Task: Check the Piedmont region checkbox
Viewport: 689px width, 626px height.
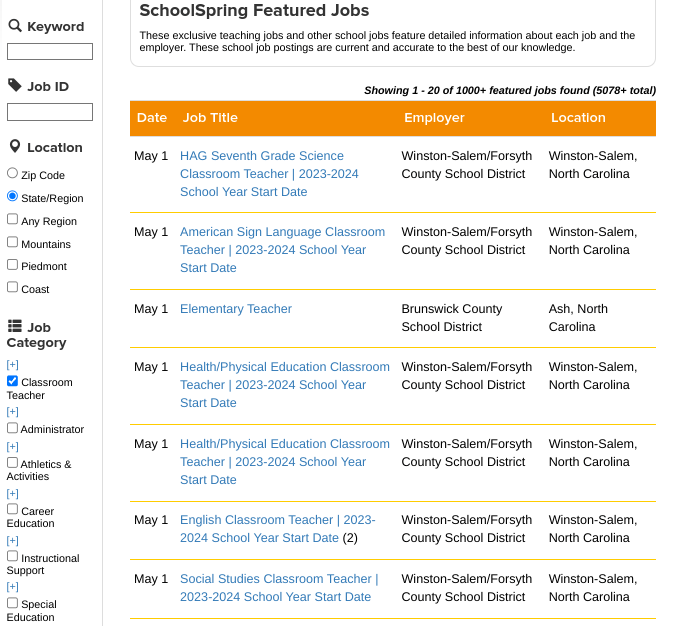Action: [13, 265]
